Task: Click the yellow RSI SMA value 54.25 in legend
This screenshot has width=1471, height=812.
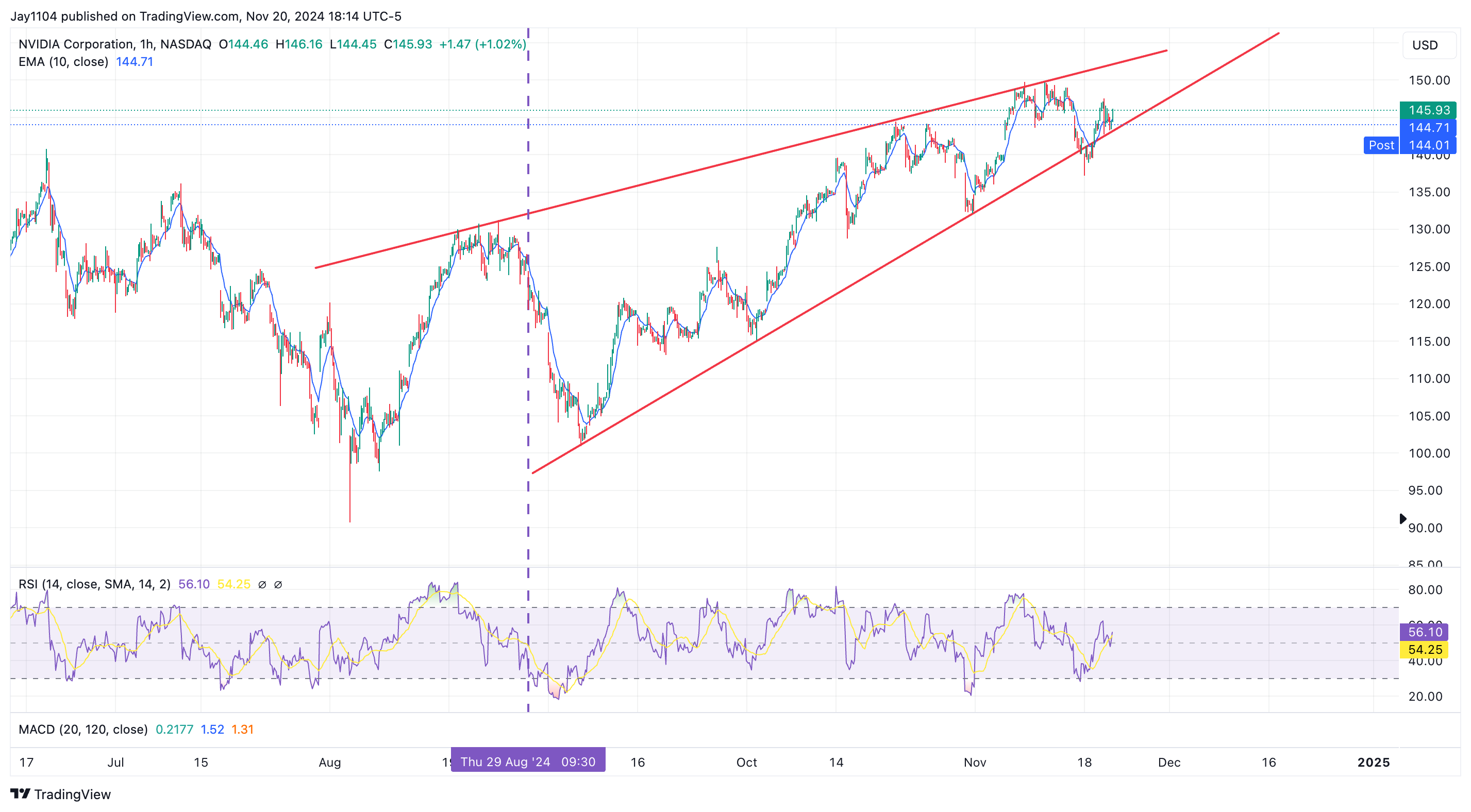Action: 233,584
